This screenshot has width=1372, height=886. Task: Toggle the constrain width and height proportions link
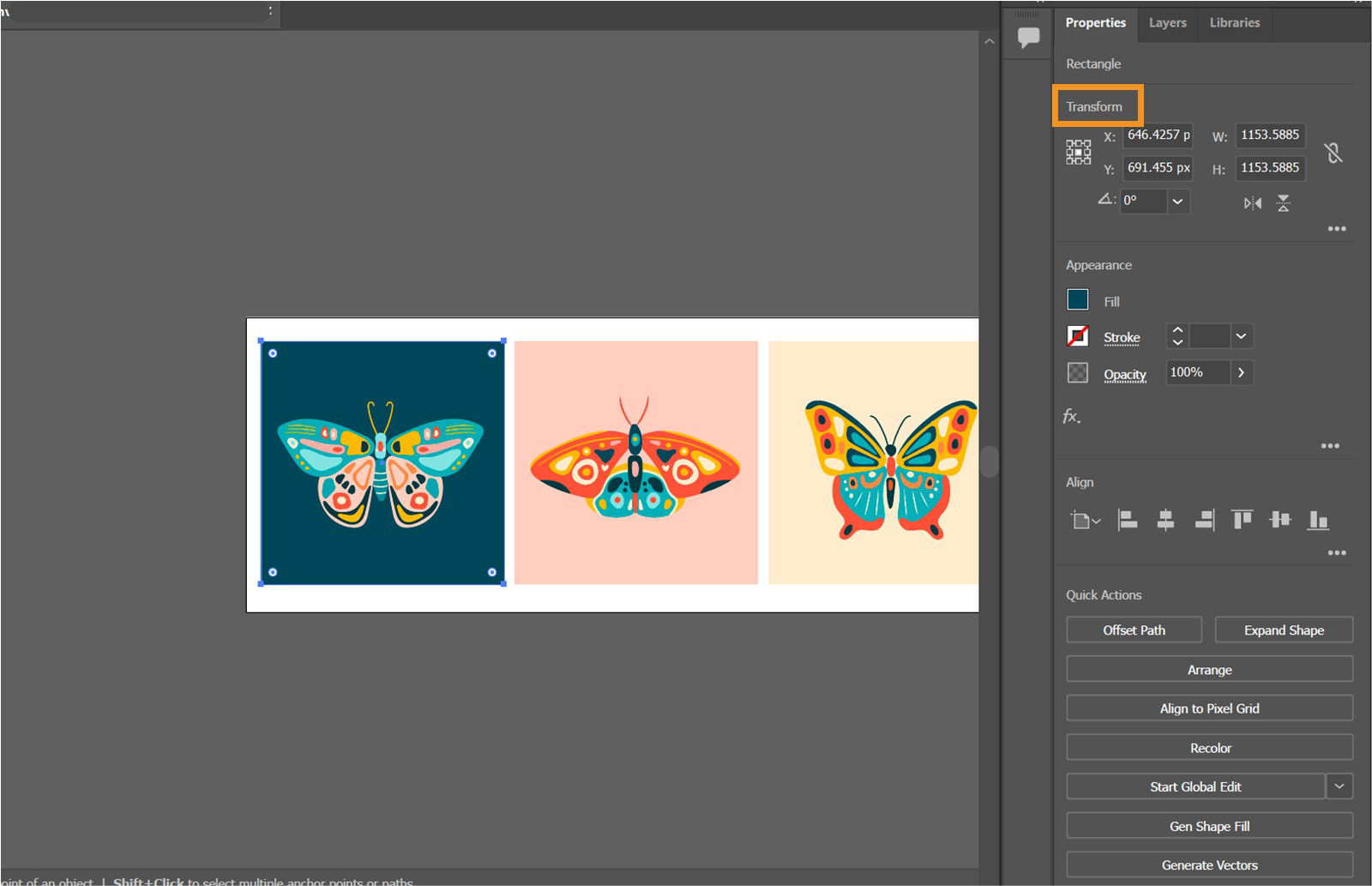(1334, 152)
